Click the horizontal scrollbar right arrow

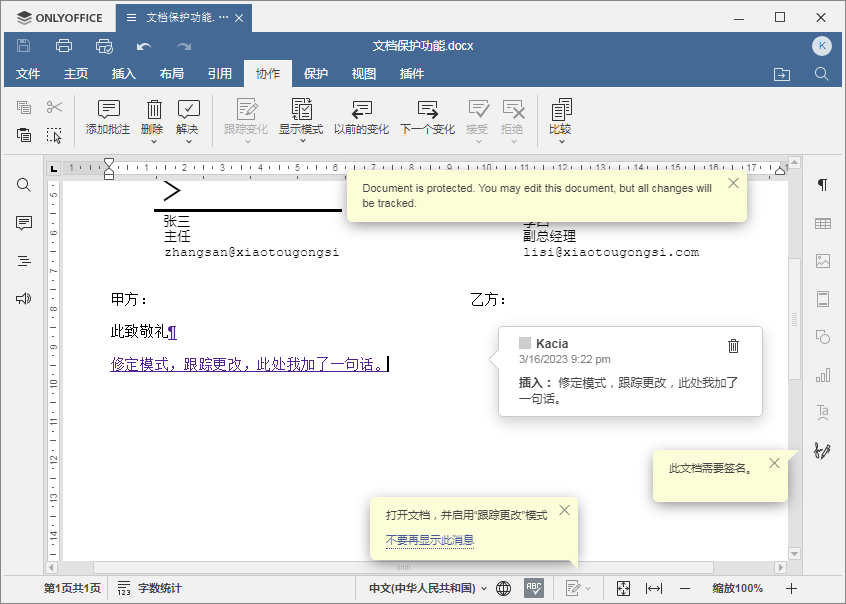(780, 567)
